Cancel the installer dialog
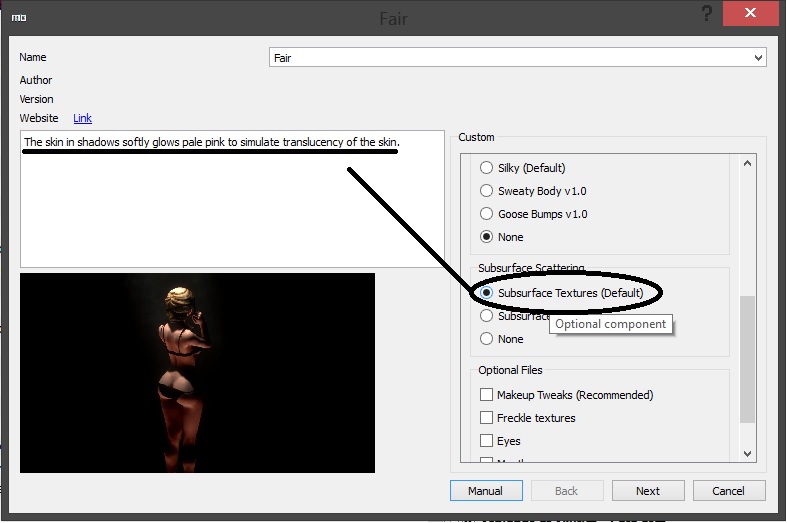Image resolution: width=787 pixels, height=523 pixels. (729, 491)
